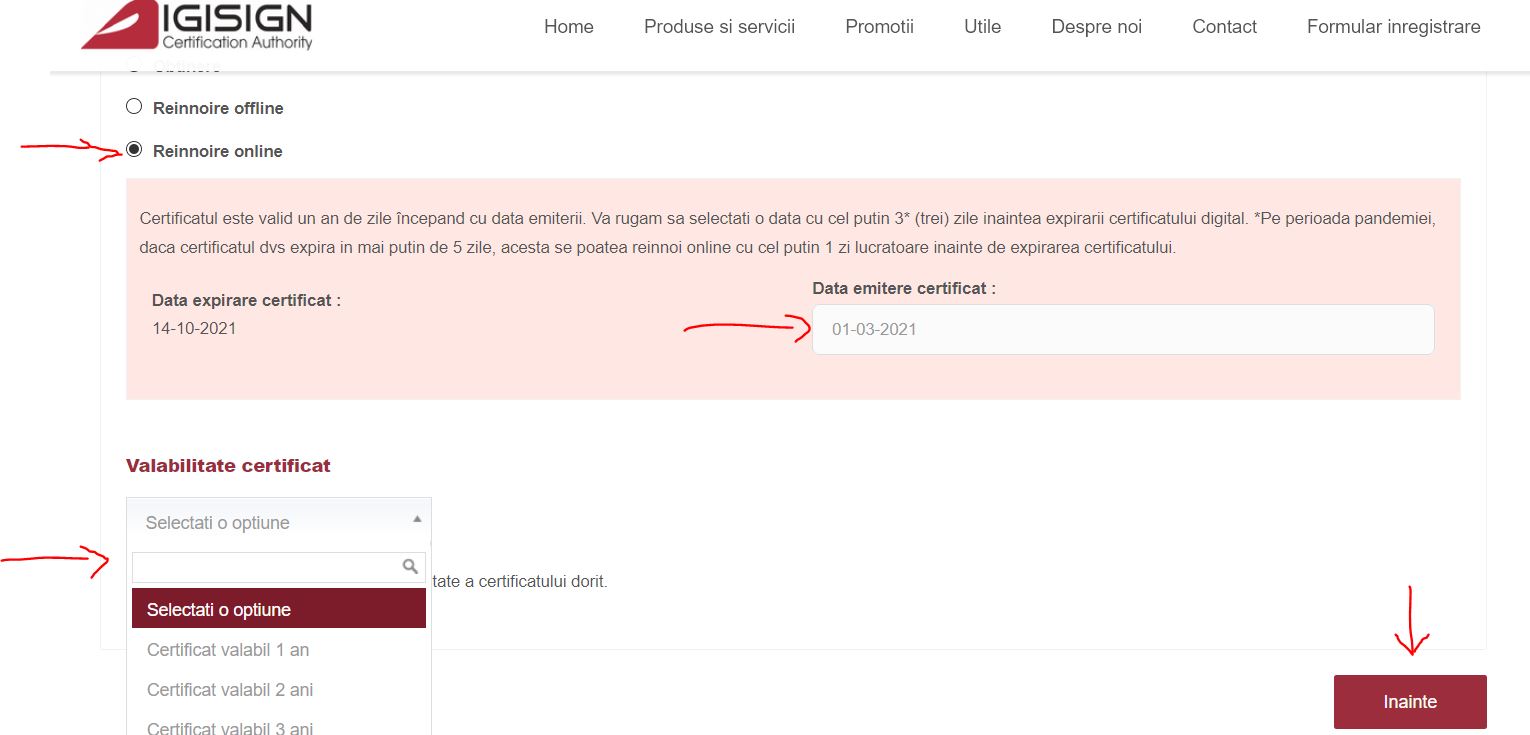Image resolution: width=1530 pixels, height=735 pixels.
Task: Click the search magnifier icon in dropdown
Action: pos(410,567)
